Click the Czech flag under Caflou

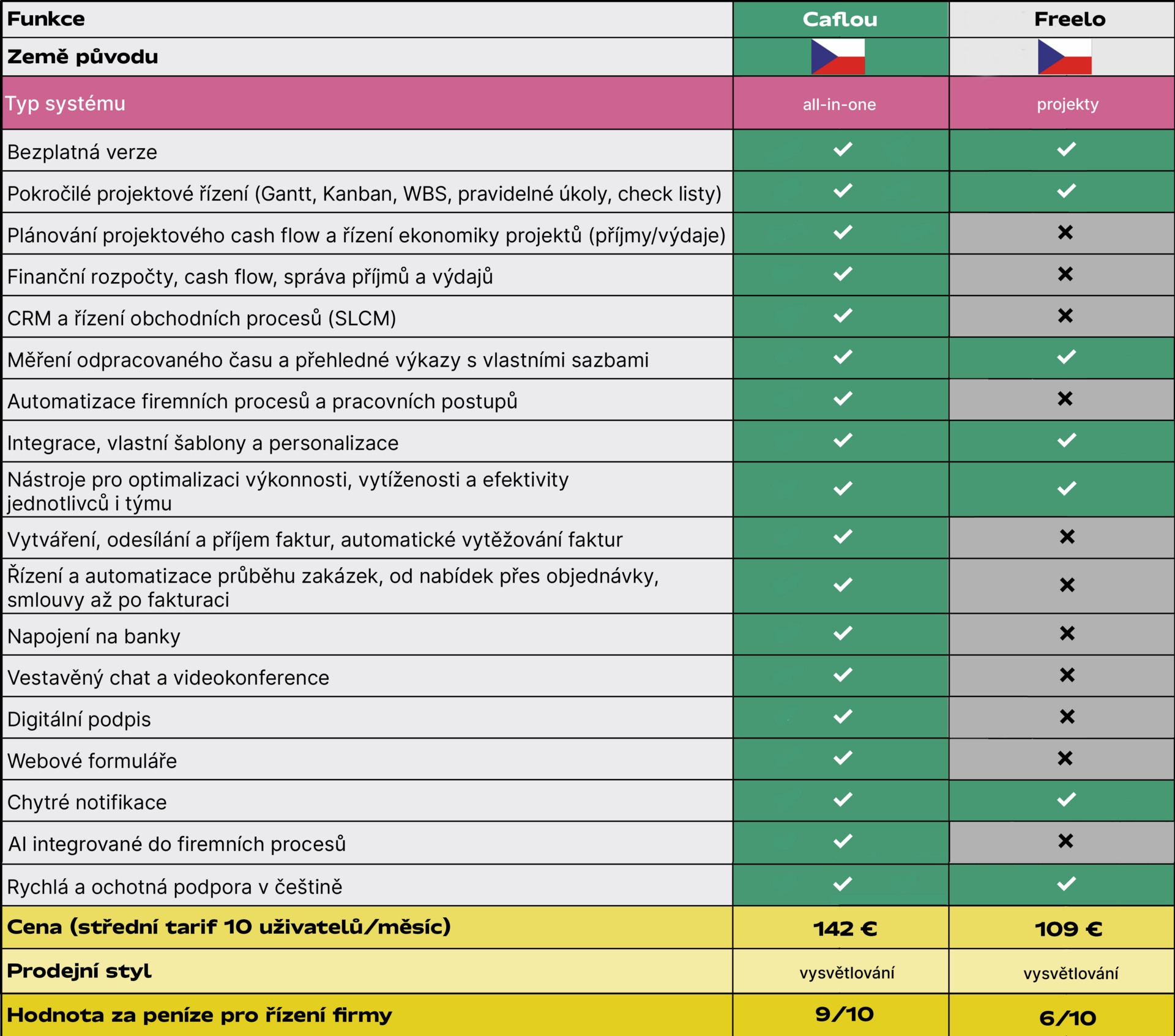pyautogui.click(x=838, y=57)
